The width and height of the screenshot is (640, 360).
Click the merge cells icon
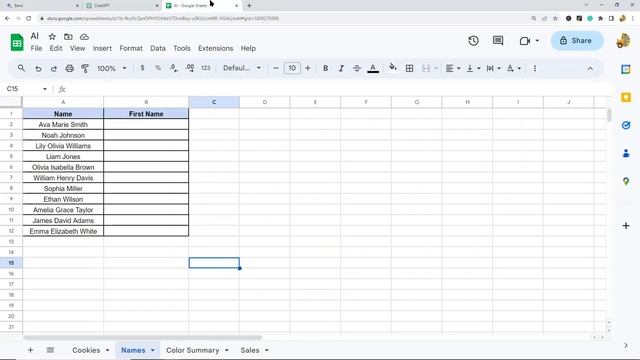coord(426,68)
